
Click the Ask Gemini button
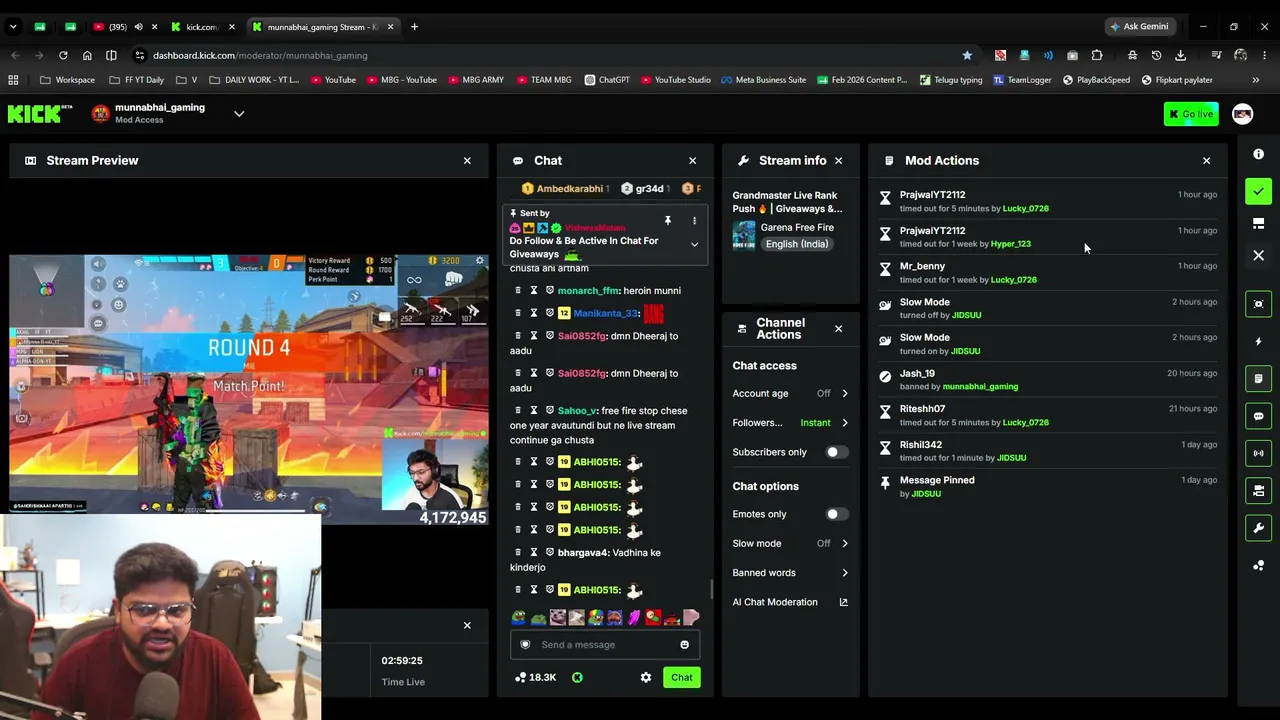point(1139,27)
